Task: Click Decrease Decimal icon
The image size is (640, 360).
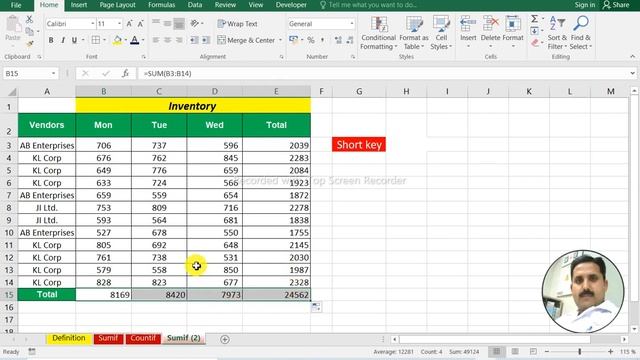Action: click(350, 40)
